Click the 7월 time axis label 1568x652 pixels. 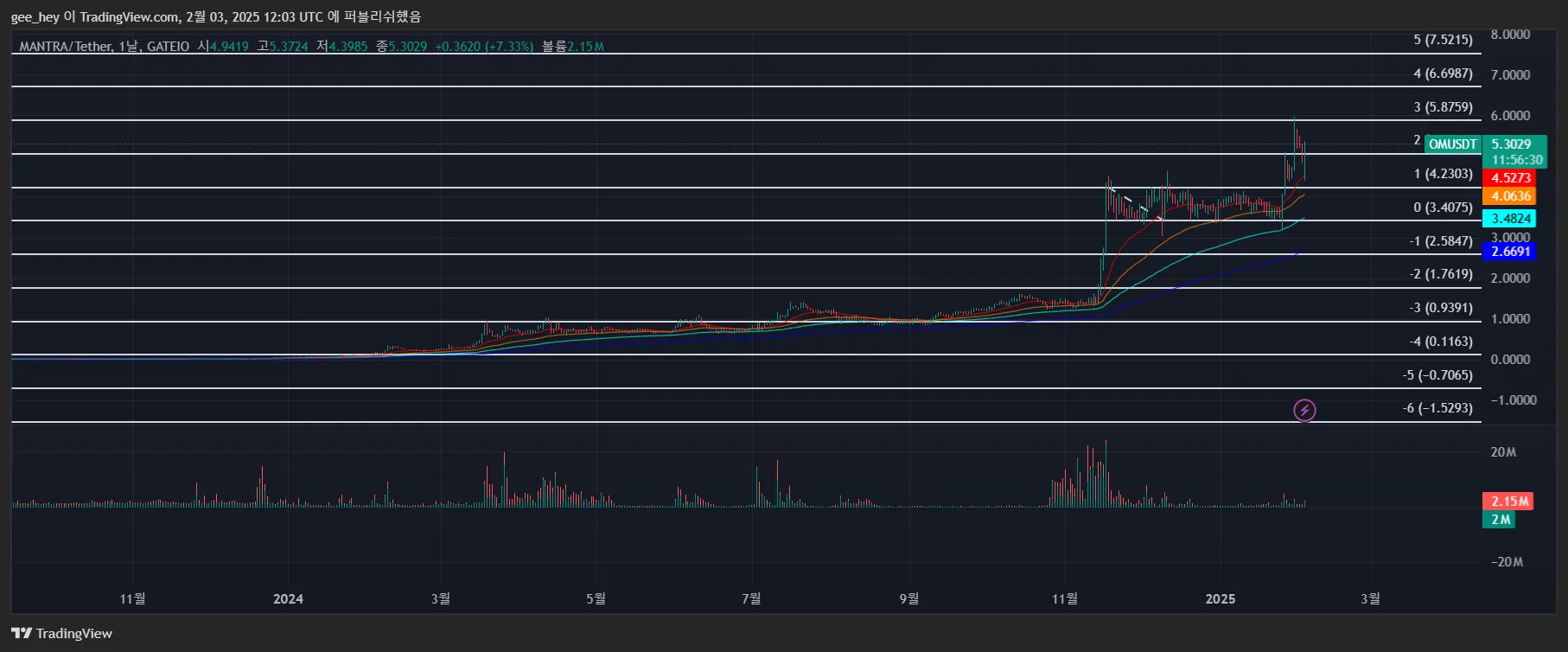(751, 599)
